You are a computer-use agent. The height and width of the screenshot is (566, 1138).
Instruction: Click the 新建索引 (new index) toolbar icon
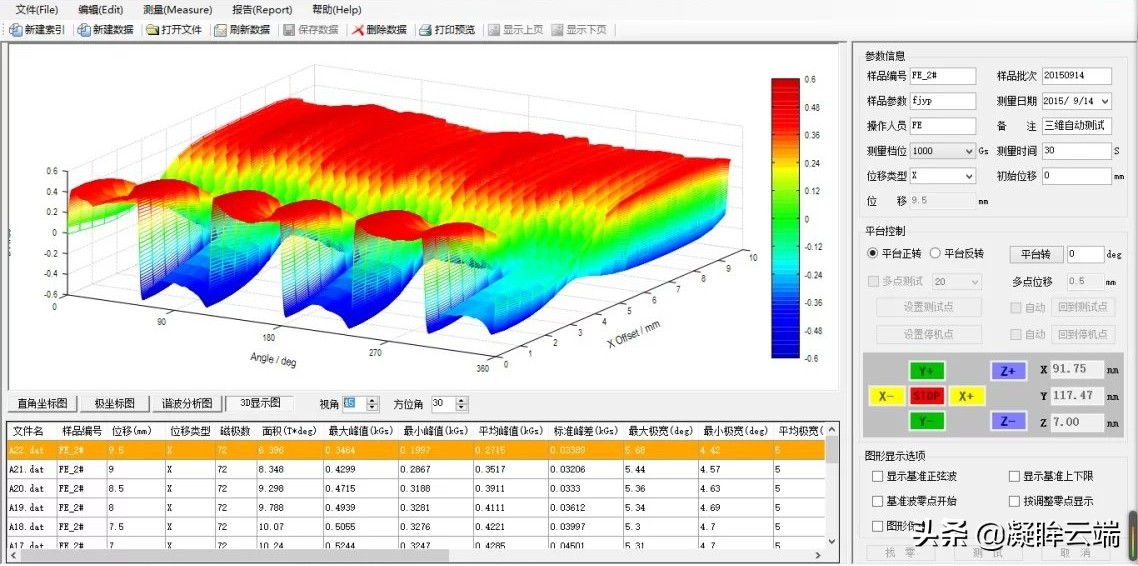[15, 30]
